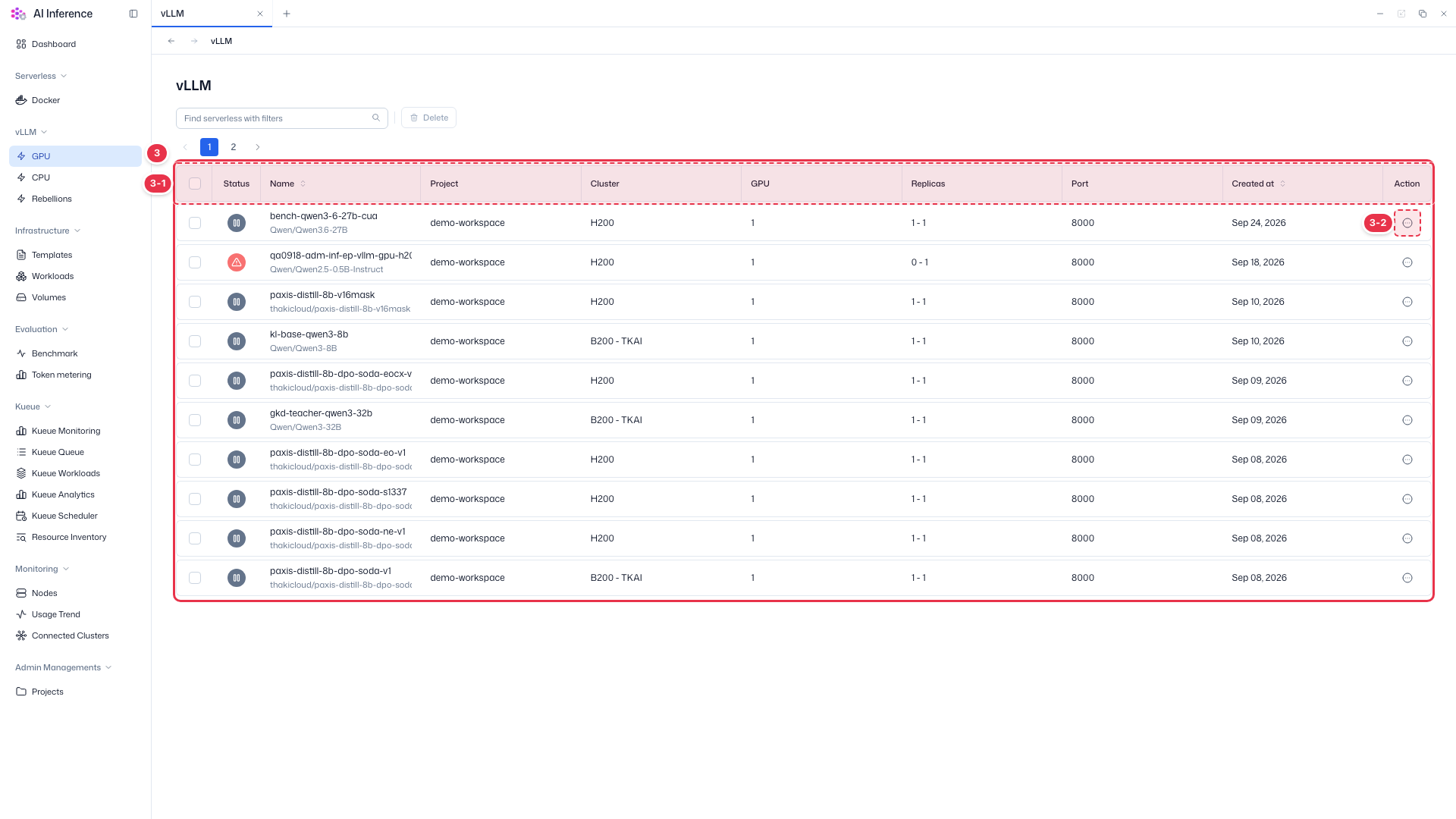Click the Find serverless with filters field
This screenshot has height=819, width=1456.
[282, 118]
